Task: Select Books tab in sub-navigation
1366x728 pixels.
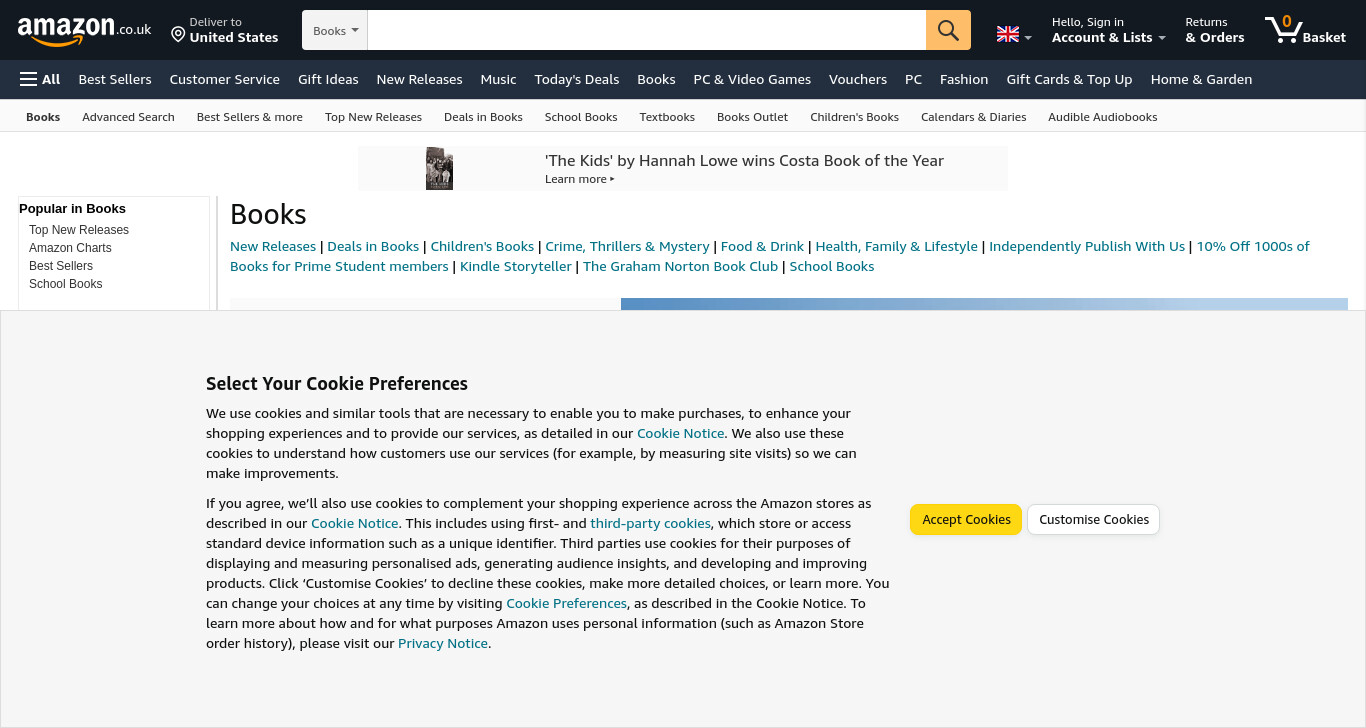Action: tap(43, 117)
